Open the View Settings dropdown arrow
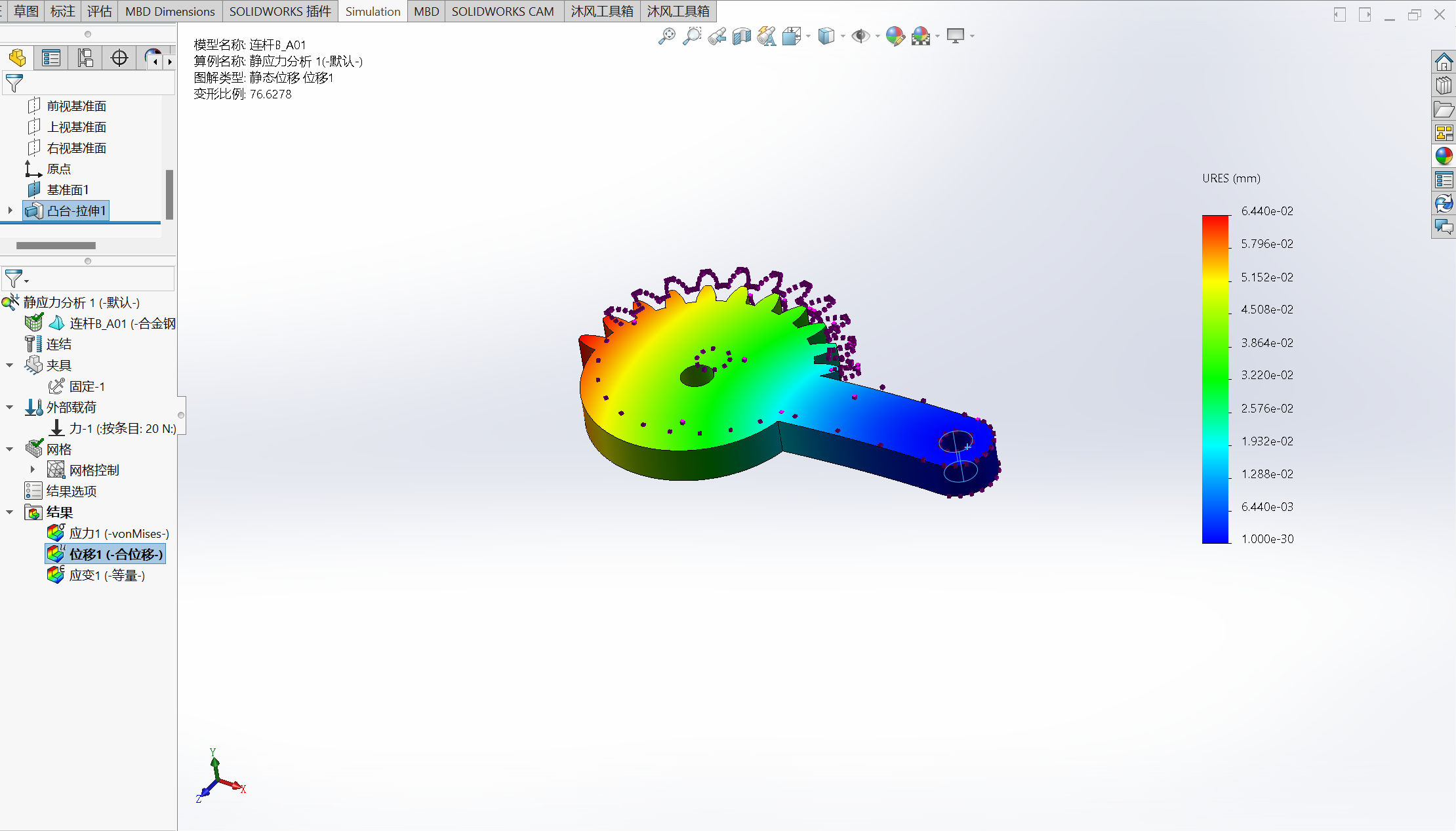 [972, 36]
